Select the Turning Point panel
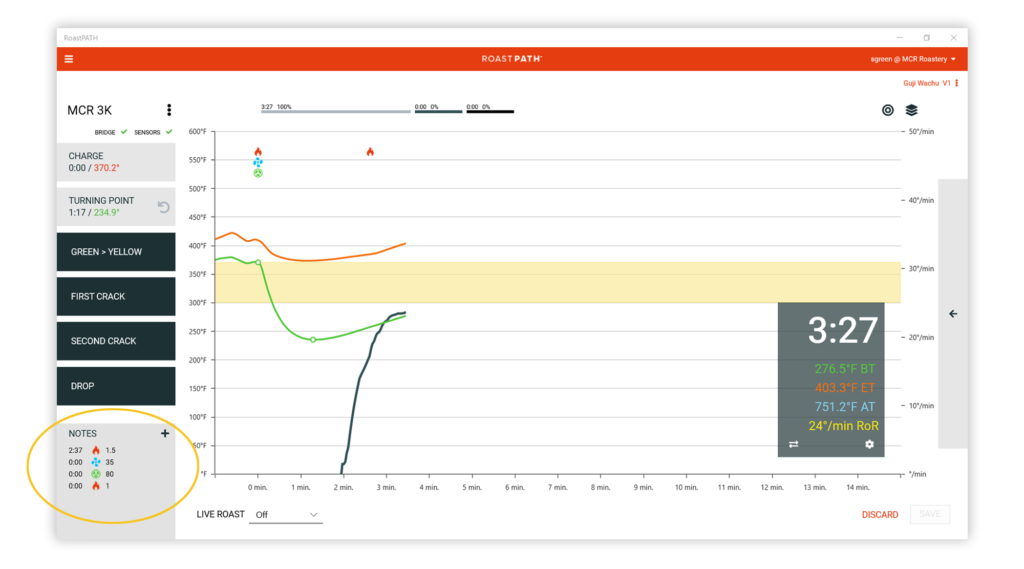This screenshot has width=1024, height=569. (116, 206)
